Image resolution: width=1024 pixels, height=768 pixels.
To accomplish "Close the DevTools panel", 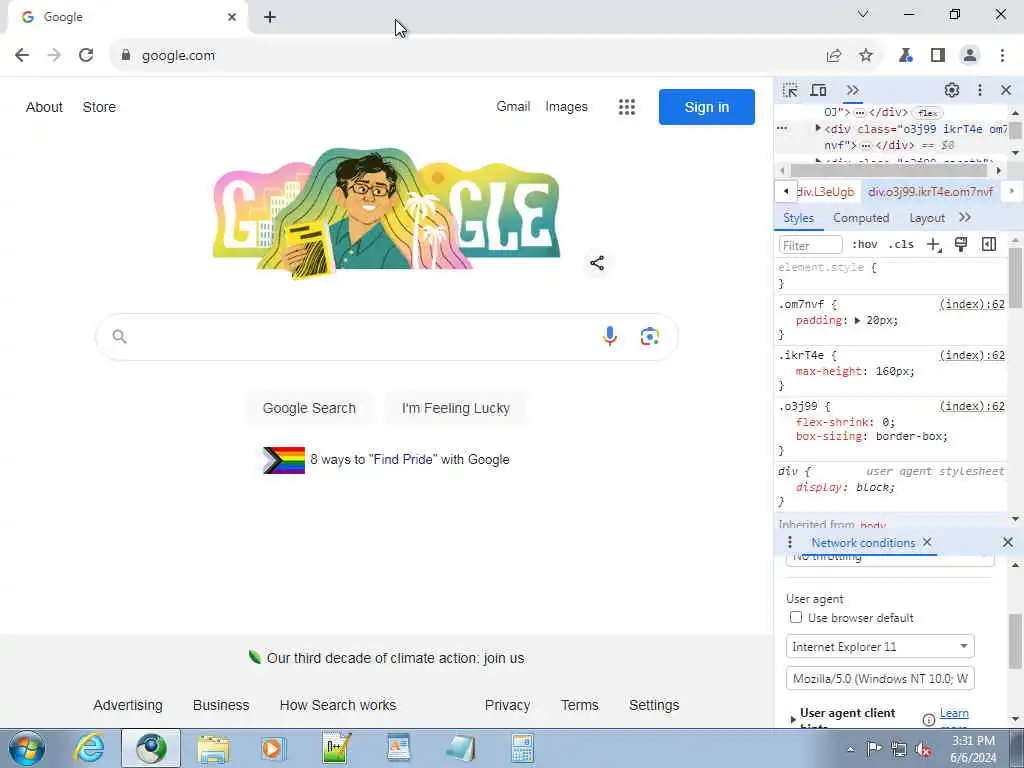I will (x=1006, y=90).
